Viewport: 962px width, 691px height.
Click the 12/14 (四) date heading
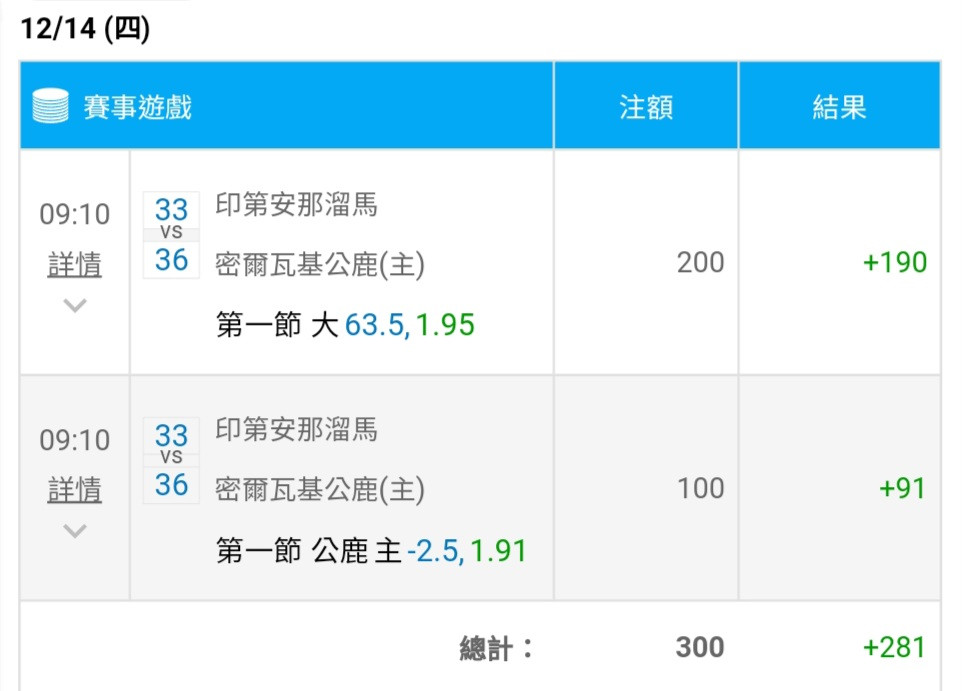(x=85, y=28)
